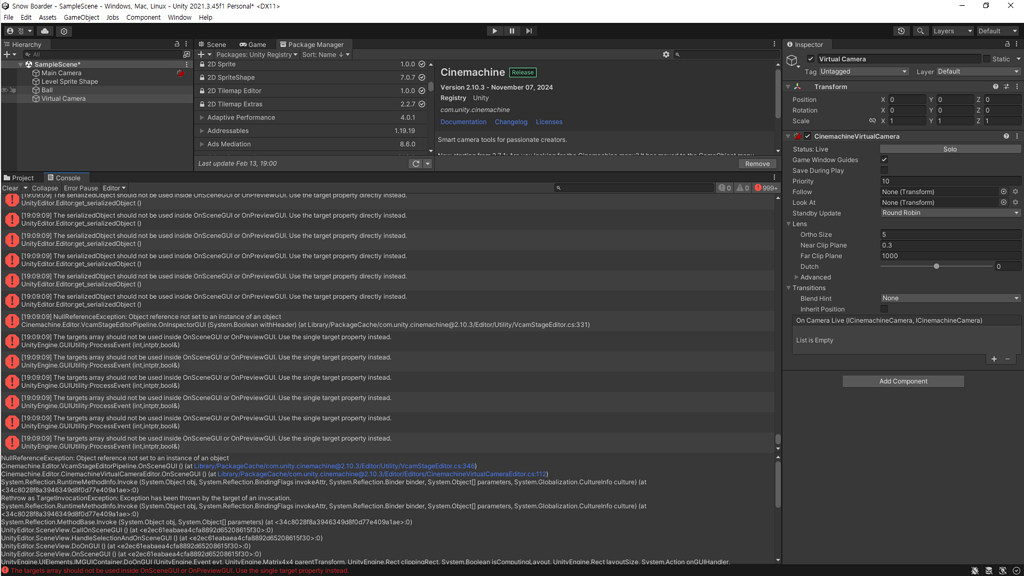Toggle Console Error Pause
The width and height of the screenshot is (1024, 576).
coord(80,188)
